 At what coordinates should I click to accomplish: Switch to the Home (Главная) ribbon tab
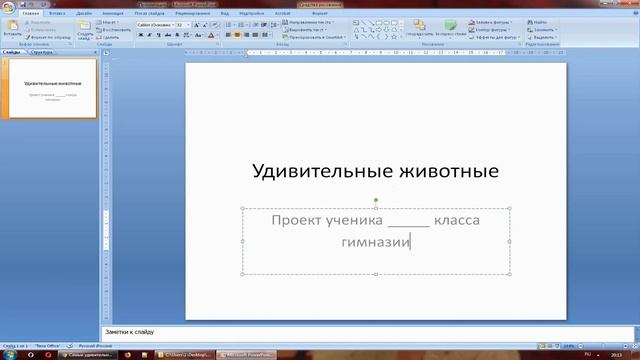pos(31,13)
